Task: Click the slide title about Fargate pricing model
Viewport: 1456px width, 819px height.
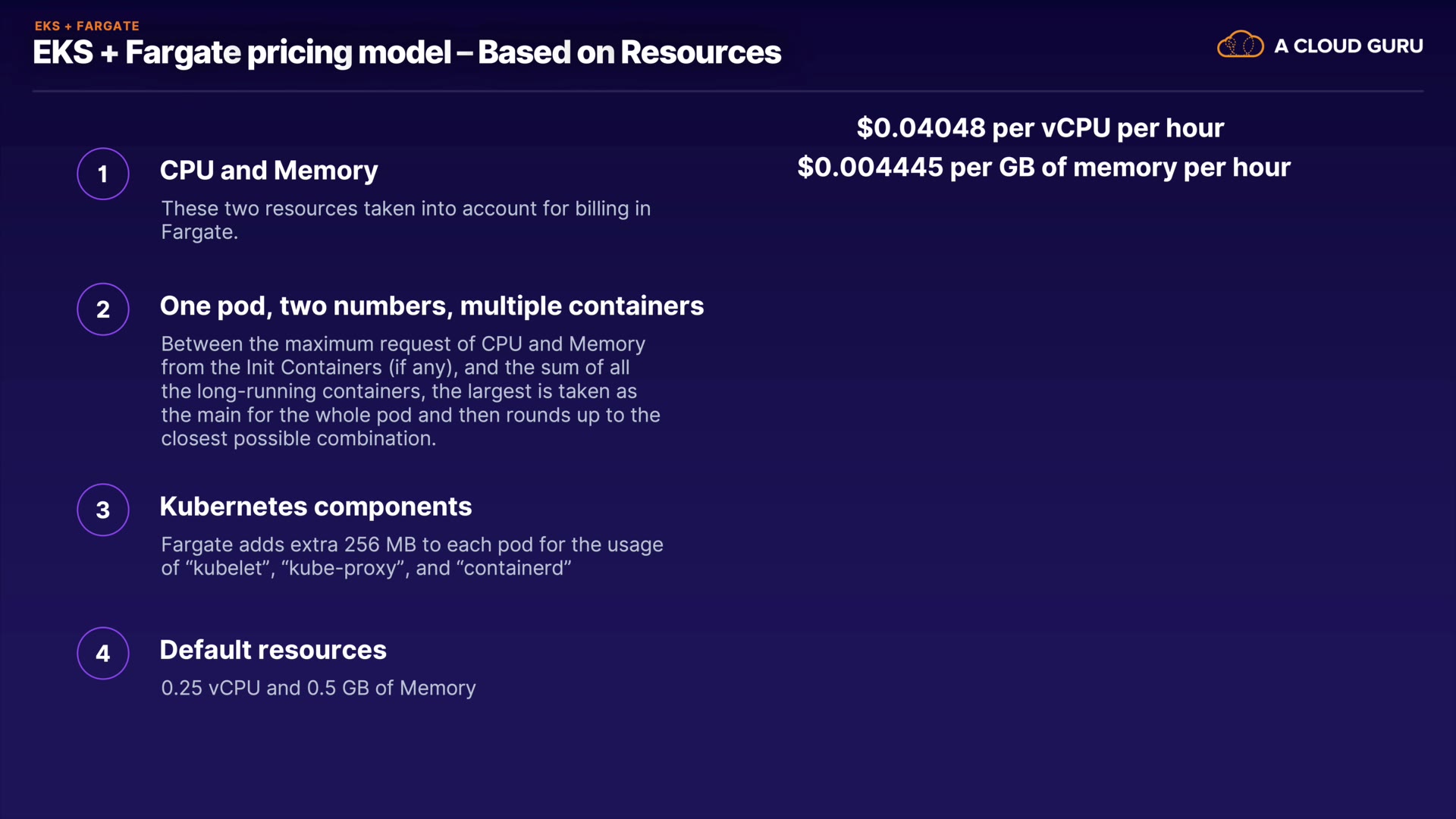Action: click(406, 52)
